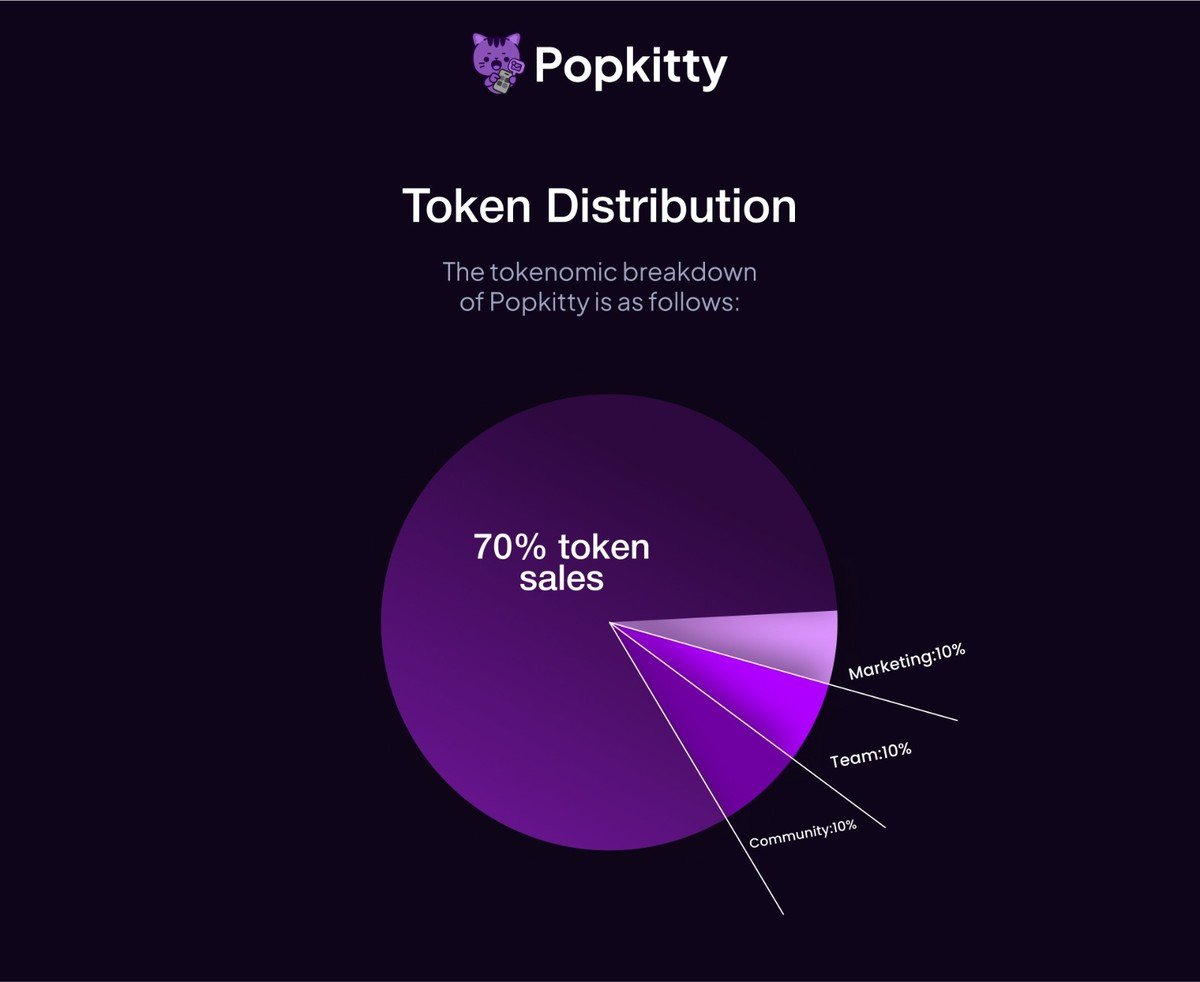Viewport: 1200px width, 982px height.
Task: Click the word Token in the heading
Action: coord(464,206)
